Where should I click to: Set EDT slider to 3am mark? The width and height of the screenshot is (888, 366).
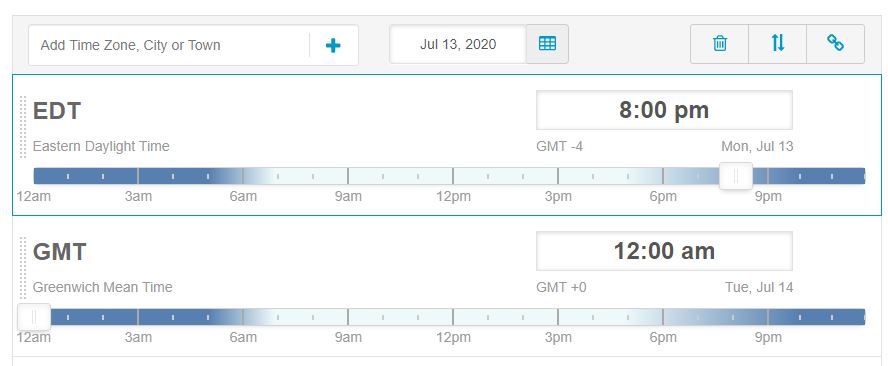pos(138,176)
